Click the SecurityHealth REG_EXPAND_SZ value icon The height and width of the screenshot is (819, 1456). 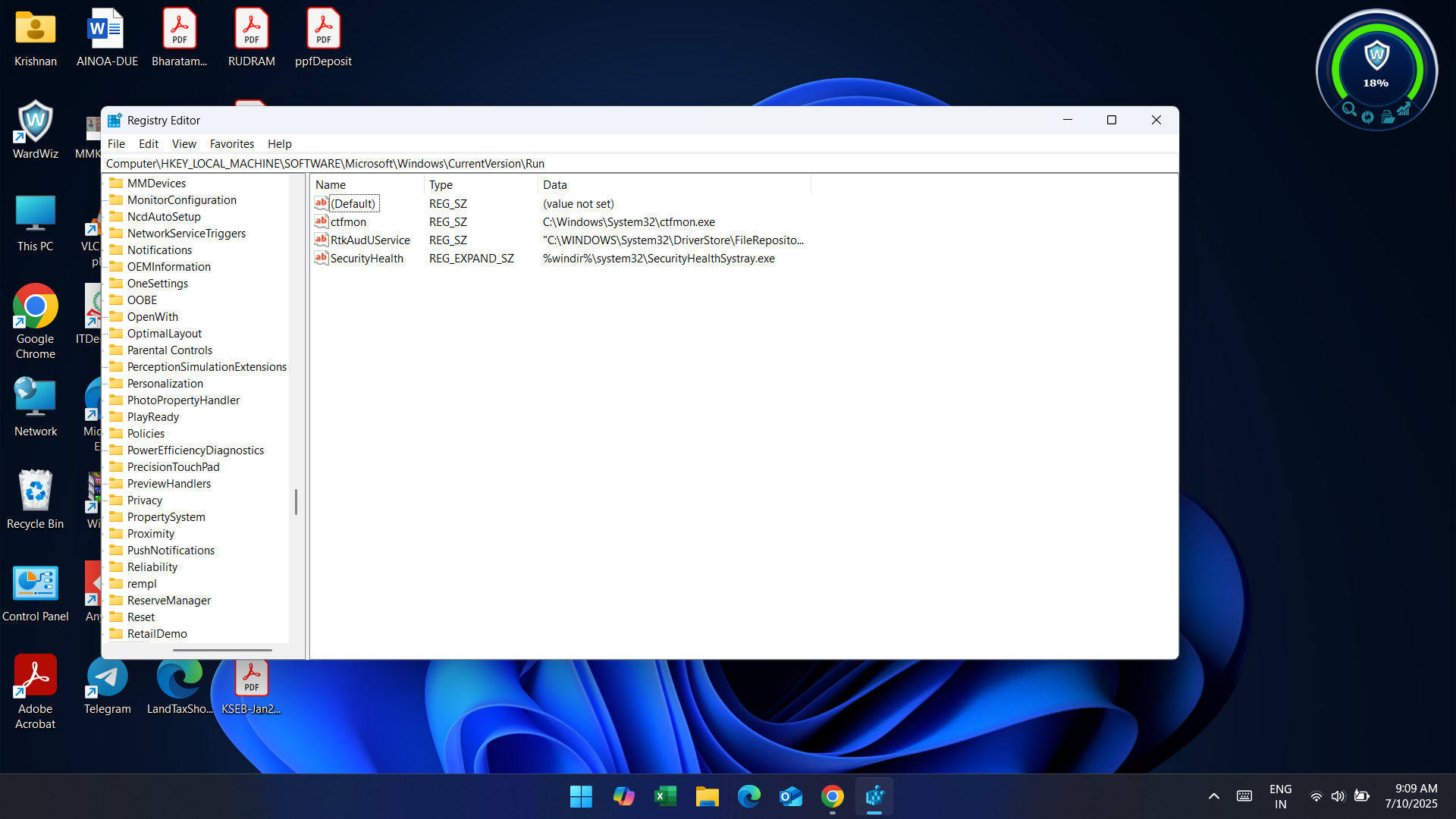pyautogui.click(x=321, y=258)
